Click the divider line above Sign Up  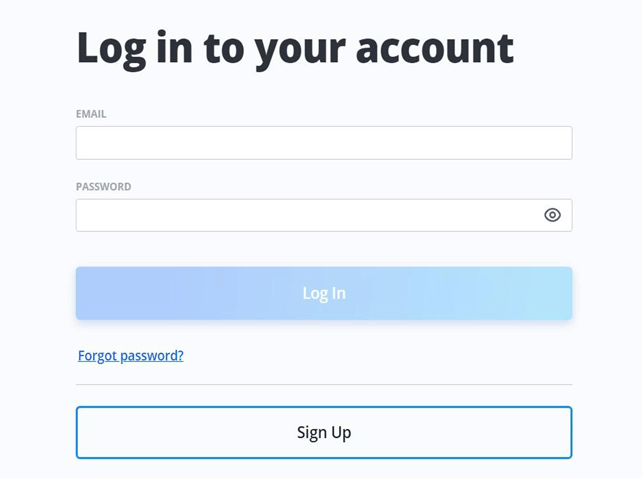[323, 384]
